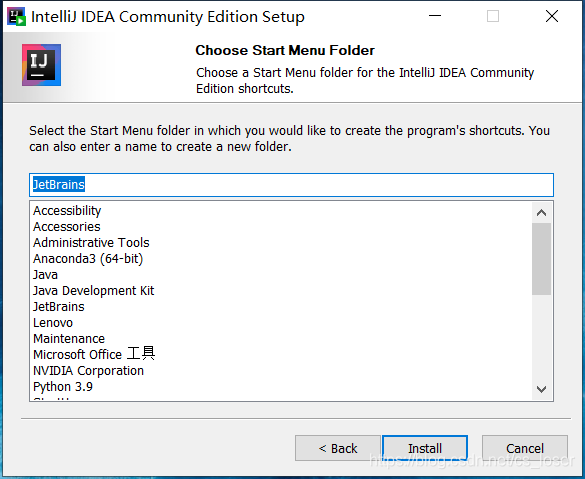Select NVIDIA Corporation in the list
The width and height of the screenshot is (585, 479).
[x=88, y=370]
